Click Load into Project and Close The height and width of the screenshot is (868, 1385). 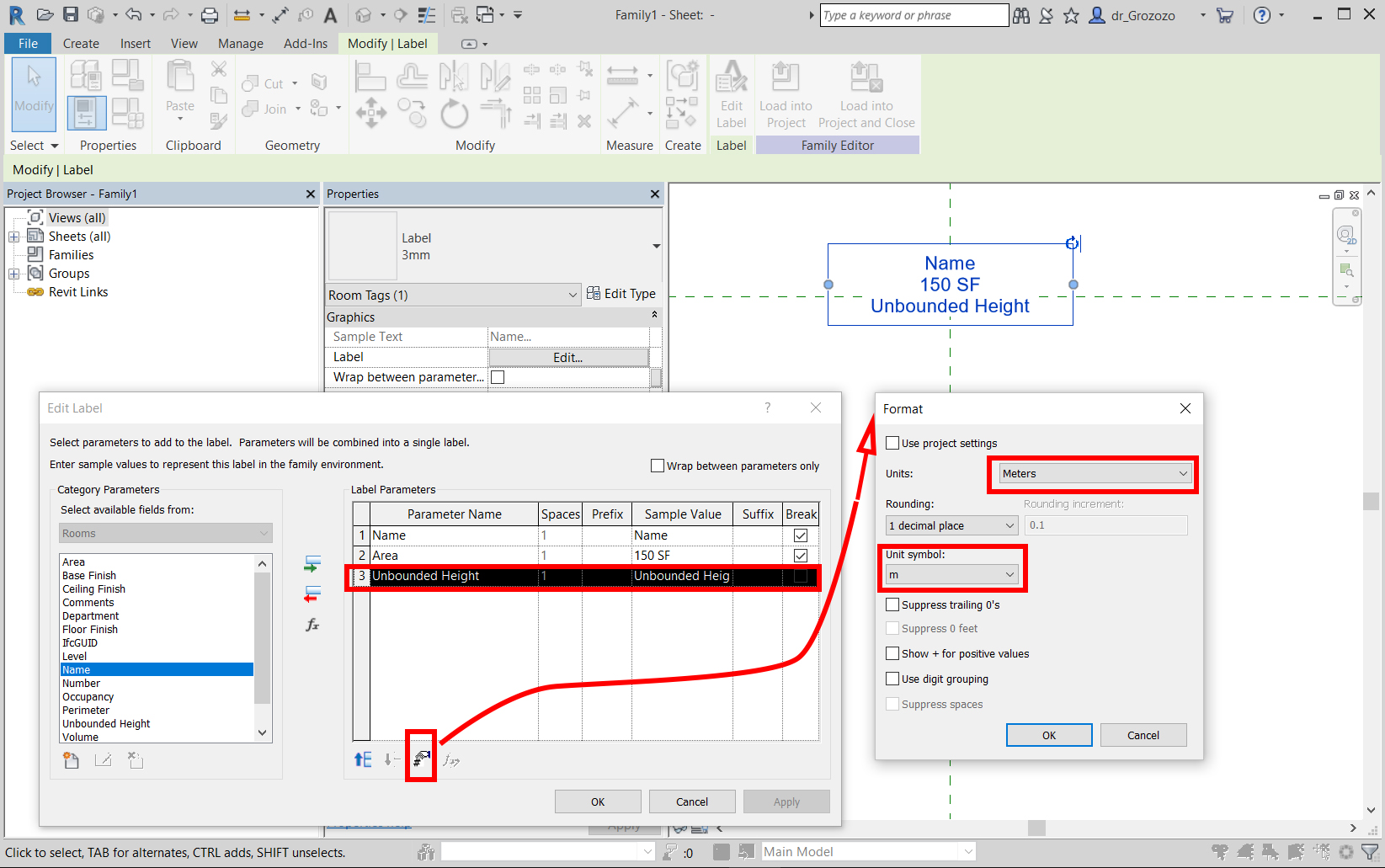pyautogui.click(x=866, y=94)
